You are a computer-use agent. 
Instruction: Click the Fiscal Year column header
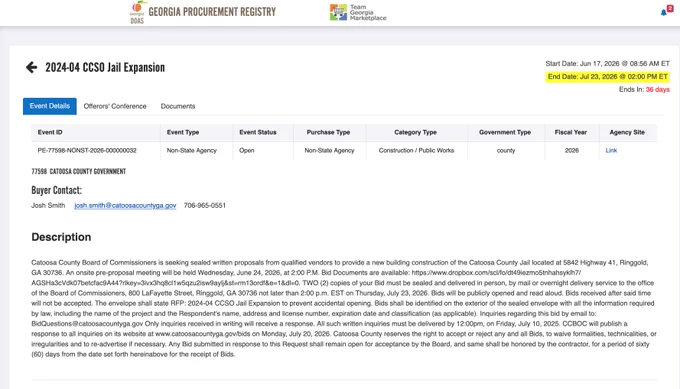(571, 132)
